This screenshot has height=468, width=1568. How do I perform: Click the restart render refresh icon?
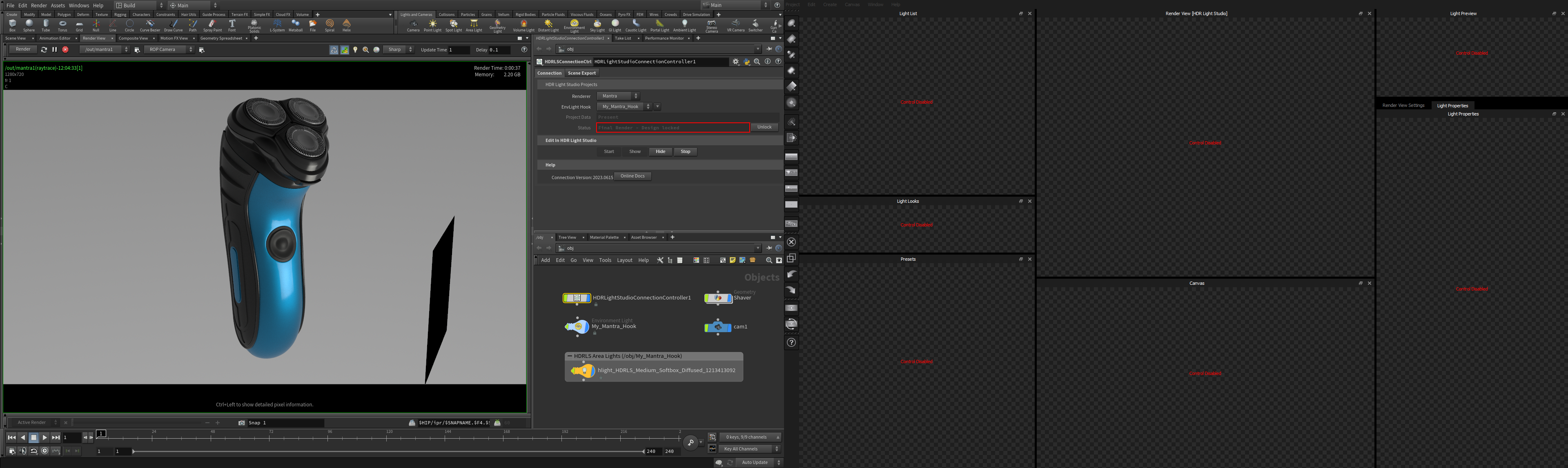pos(44,50)
